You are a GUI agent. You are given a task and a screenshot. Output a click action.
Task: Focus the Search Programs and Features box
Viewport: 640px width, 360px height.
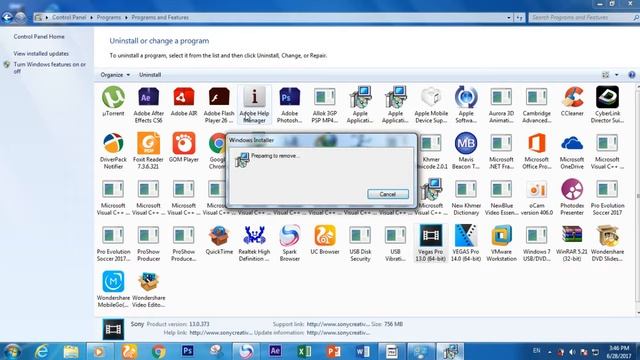tap(581, 18)
